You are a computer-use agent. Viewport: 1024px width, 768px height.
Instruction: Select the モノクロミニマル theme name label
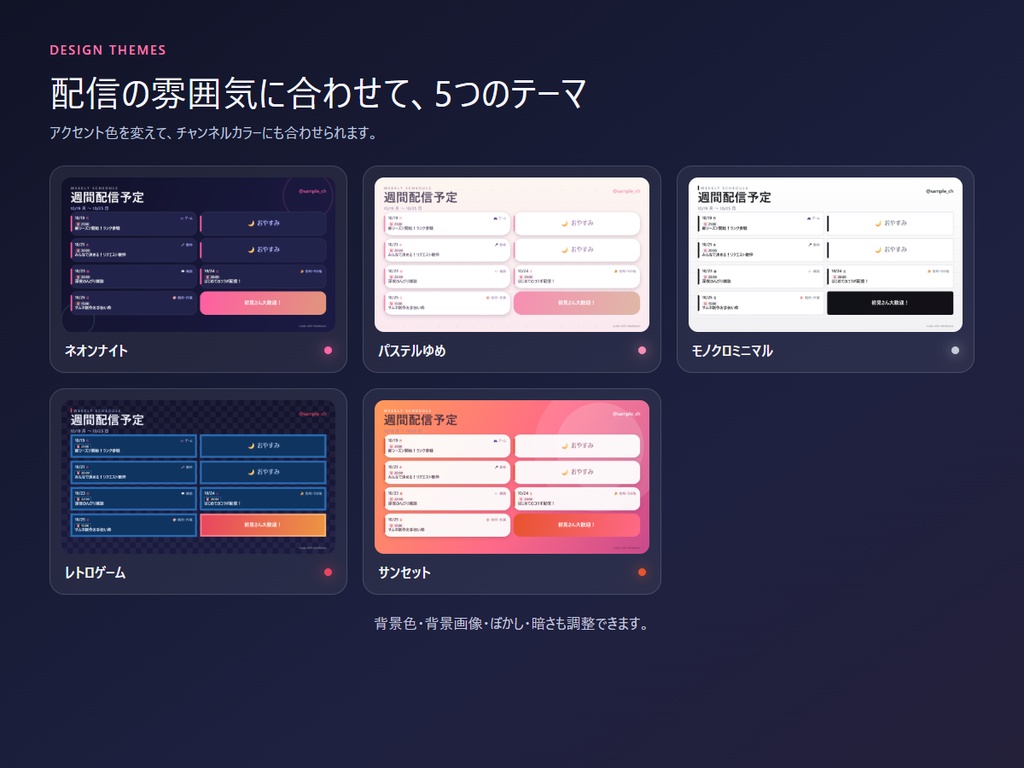point(732,351)
